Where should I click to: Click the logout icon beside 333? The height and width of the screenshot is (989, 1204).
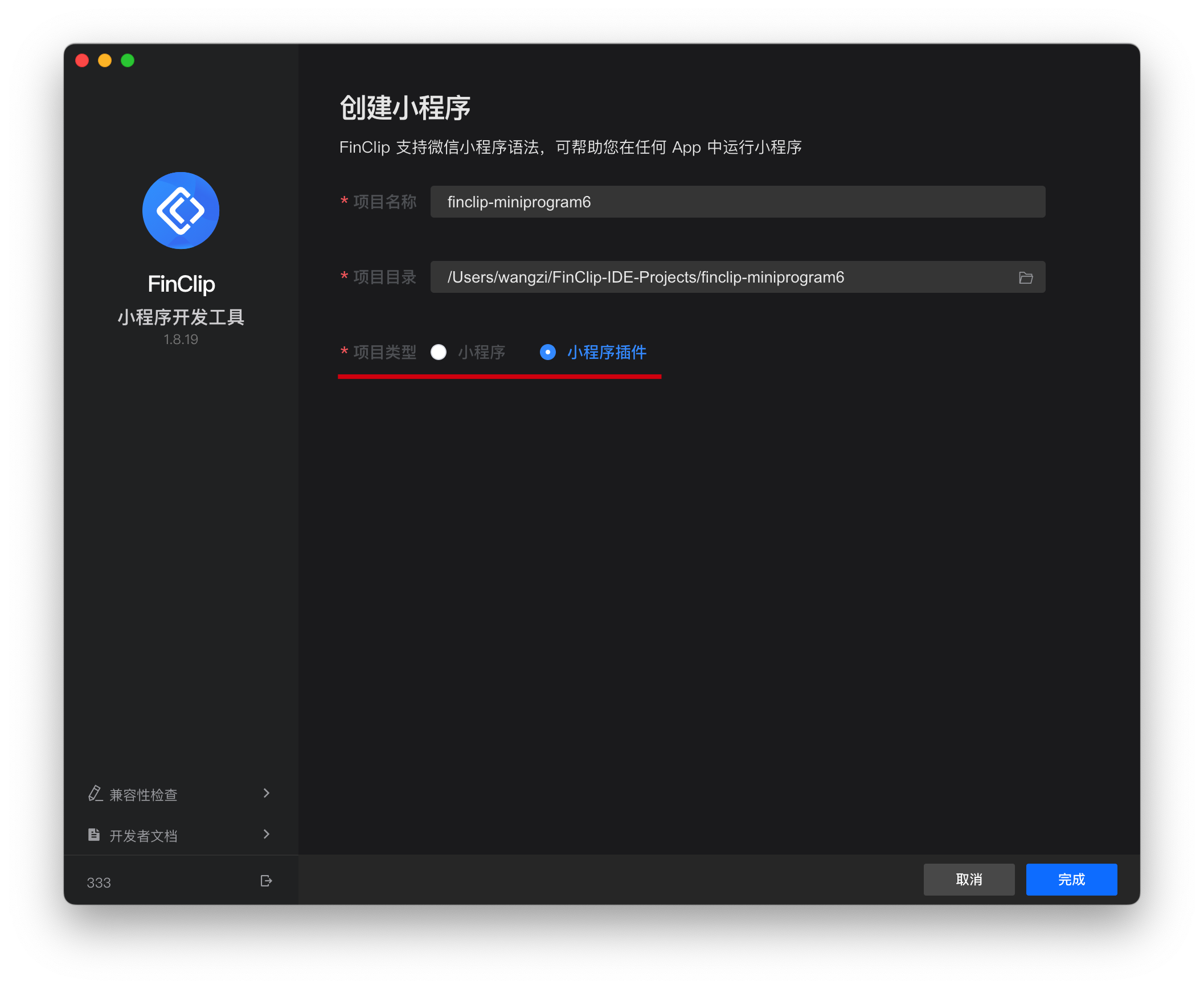pos(266,881)
